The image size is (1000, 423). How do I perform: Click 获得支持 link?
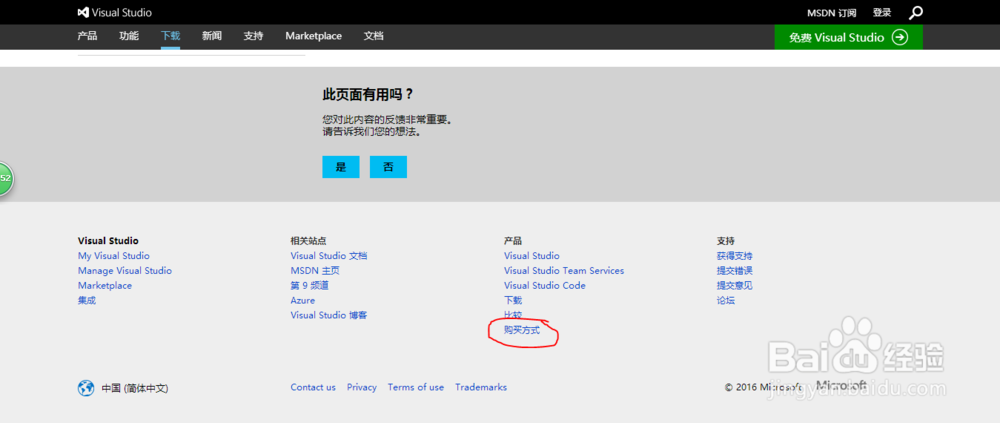click(x=735, y=256)
